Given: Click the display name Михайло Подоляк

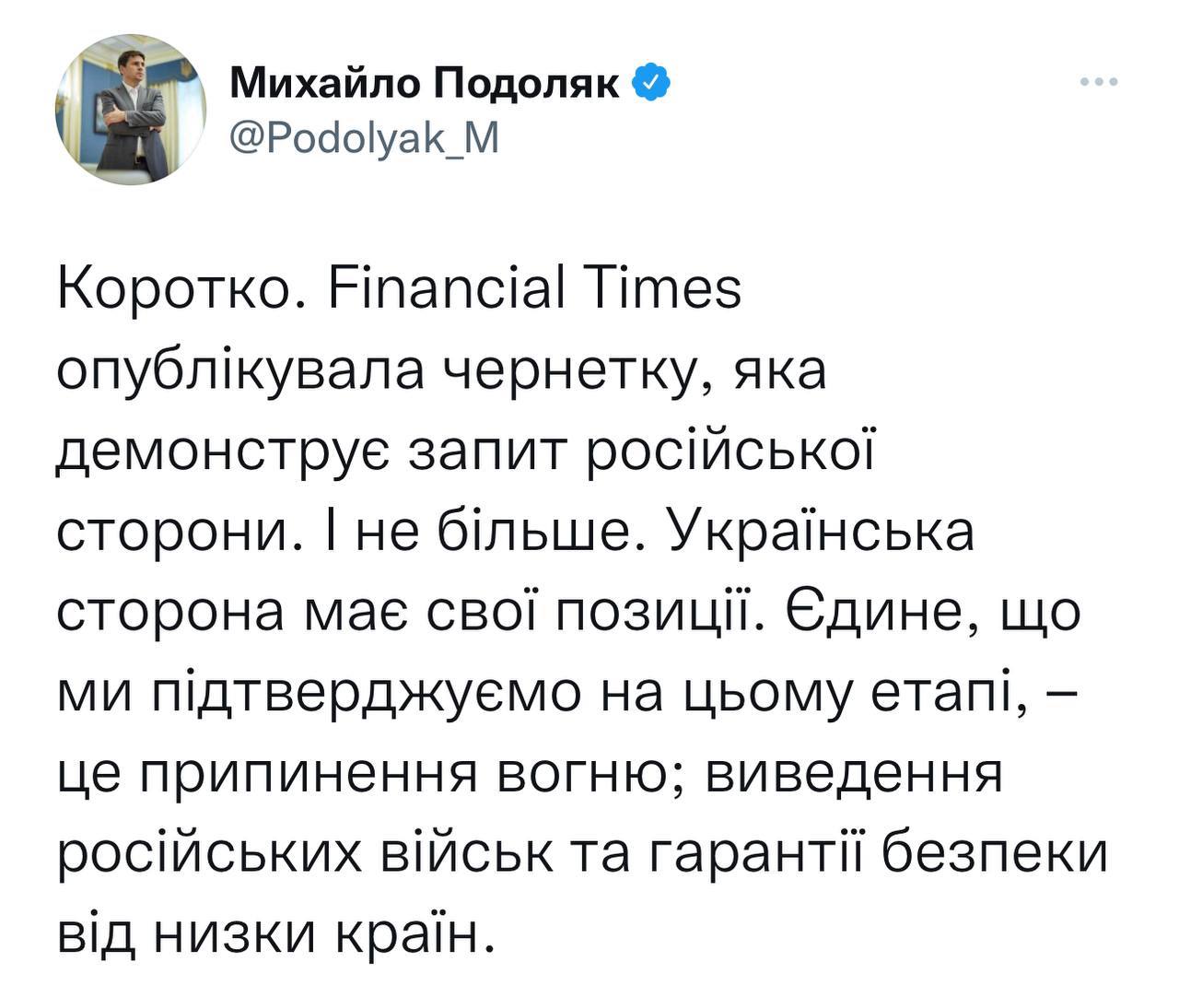Looking at the screenshot, I should 425,84.
